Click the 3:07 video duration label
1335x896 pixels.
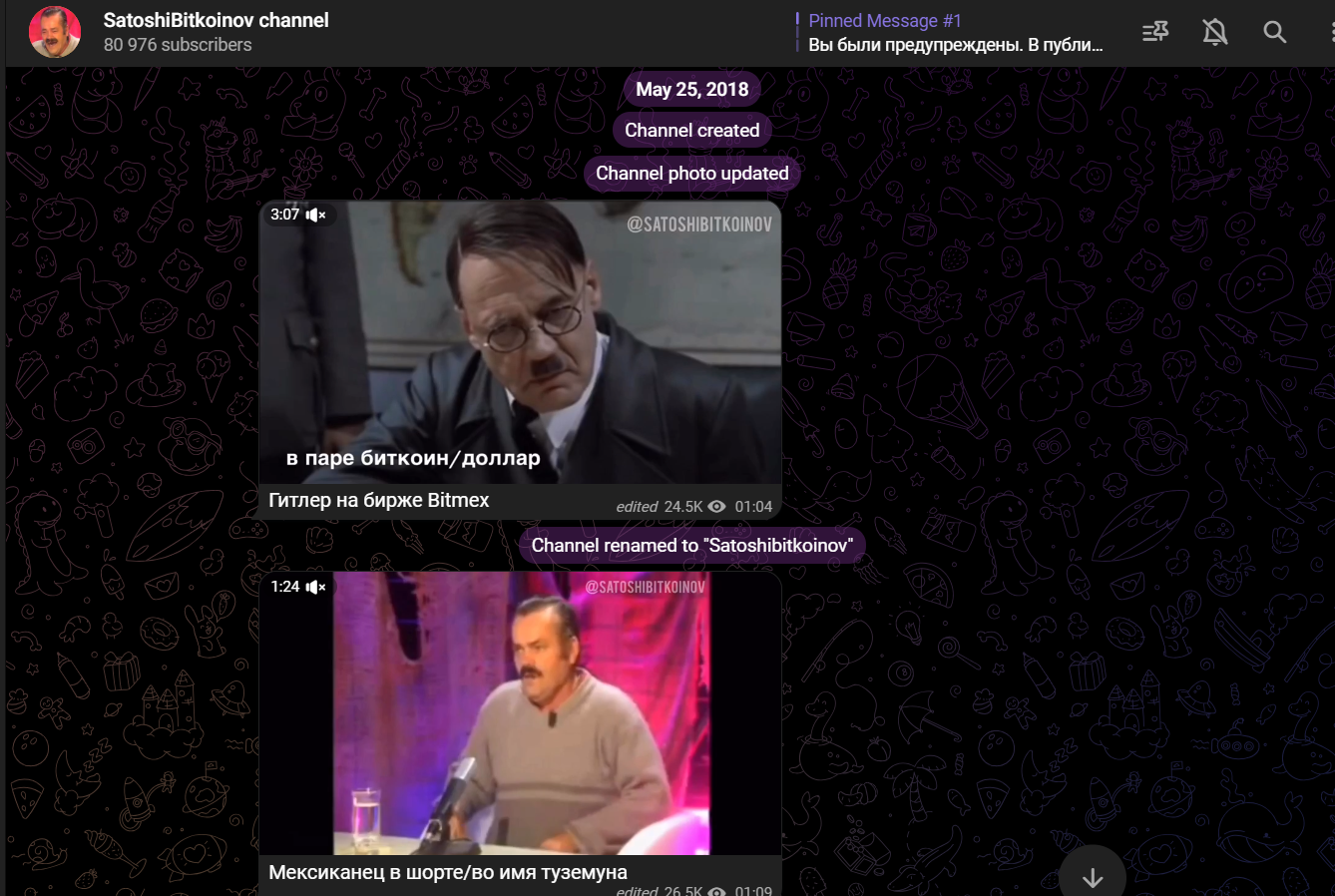click(284, 215)
